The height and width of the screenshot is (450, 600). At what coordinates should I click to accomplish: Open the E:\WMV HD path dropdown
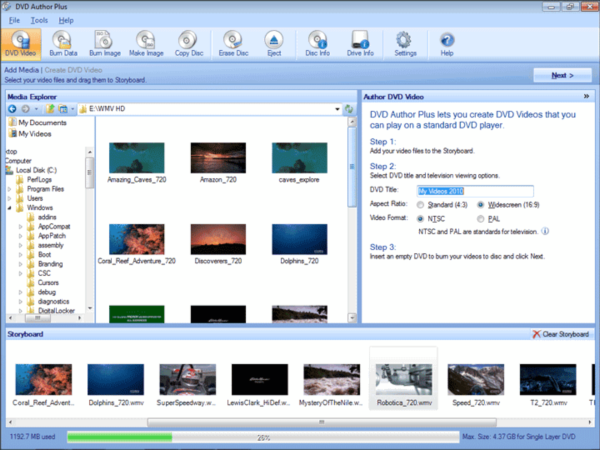(x=337, y=109)
